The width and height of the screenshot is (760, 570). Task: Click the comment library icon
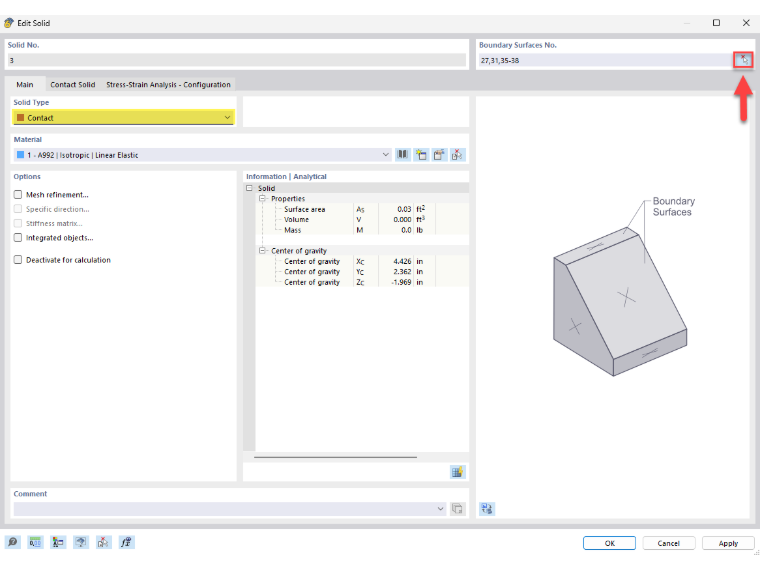[x=457, y=508]
